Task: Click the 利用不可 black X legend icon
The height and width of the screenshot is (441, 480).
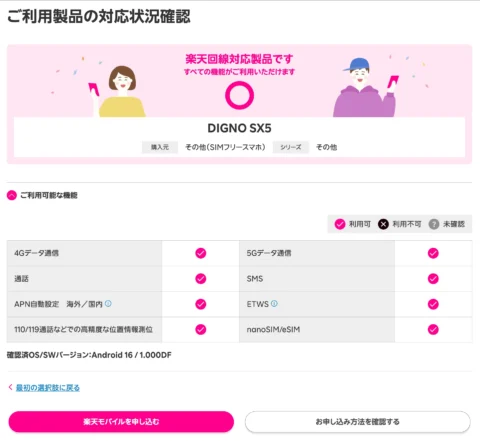Action: click(x=383, y=224)
